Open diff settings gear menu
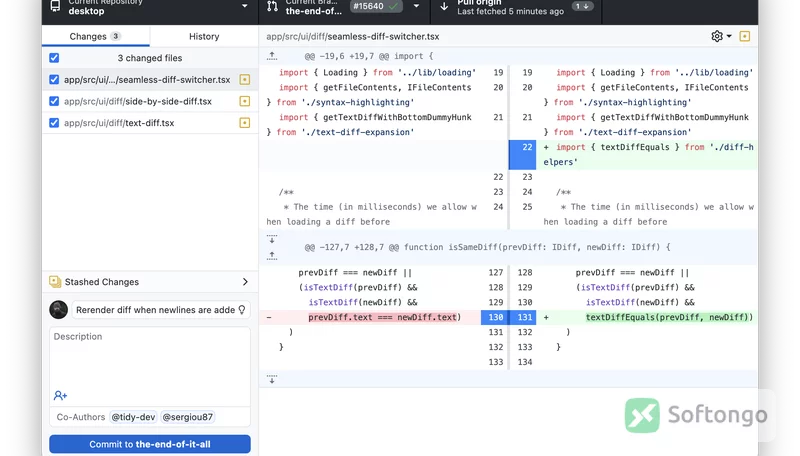Screen dimensions: 800x456 (x=721, y=36)
